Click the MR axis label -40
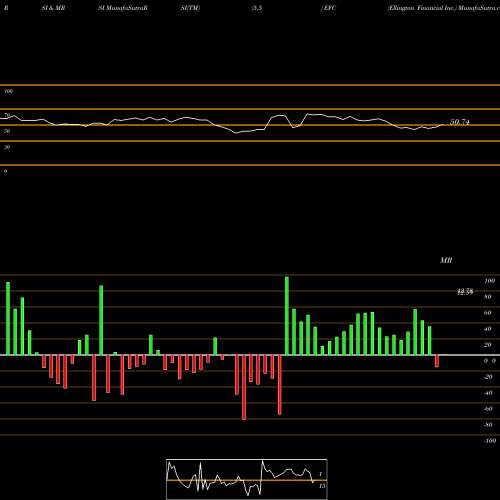The image size is (500, 500). [488, 393]
